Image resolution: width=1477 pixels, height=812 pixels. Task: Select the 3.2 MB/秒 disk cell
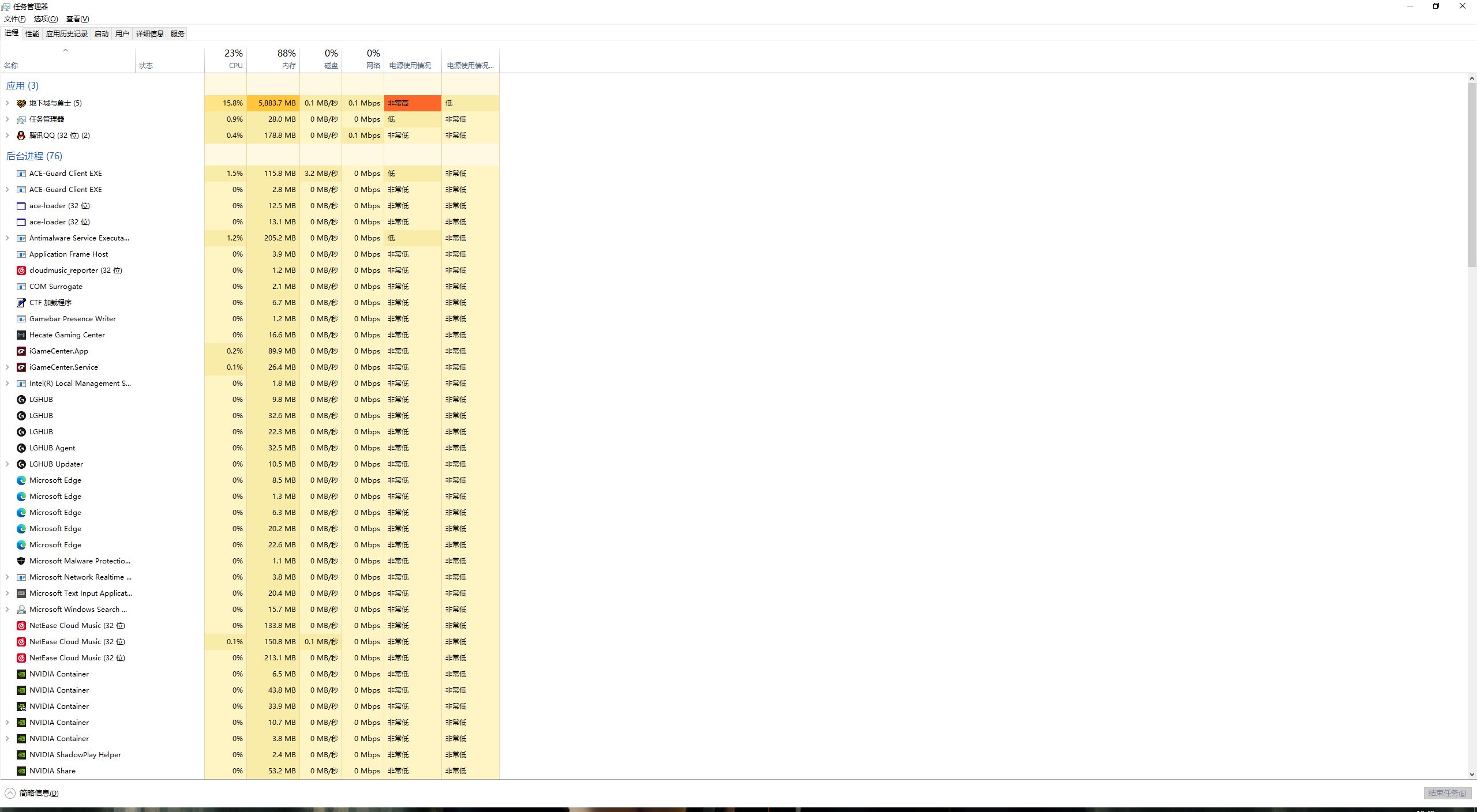pos(321,174)
